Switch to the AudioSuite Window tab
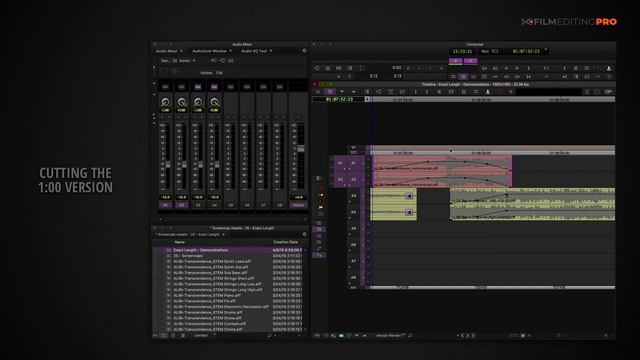The height and width of the screenshot is (360, 640). coord(209,51)
